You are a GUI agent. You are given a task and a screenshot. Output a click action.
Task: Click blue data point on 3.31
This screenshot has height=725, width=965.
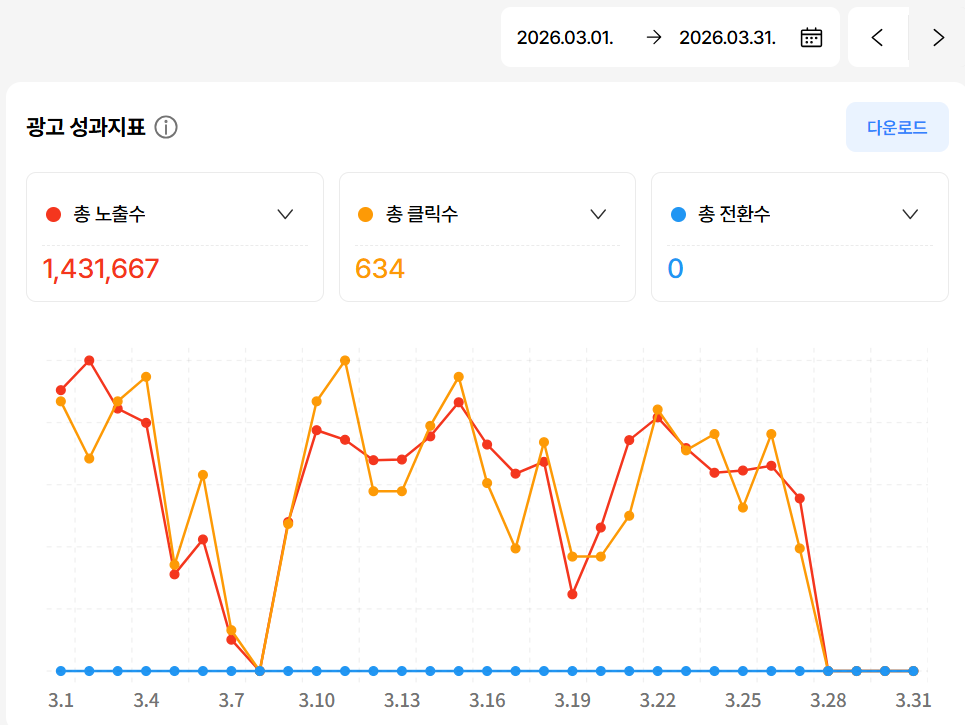tap(913, 671)
